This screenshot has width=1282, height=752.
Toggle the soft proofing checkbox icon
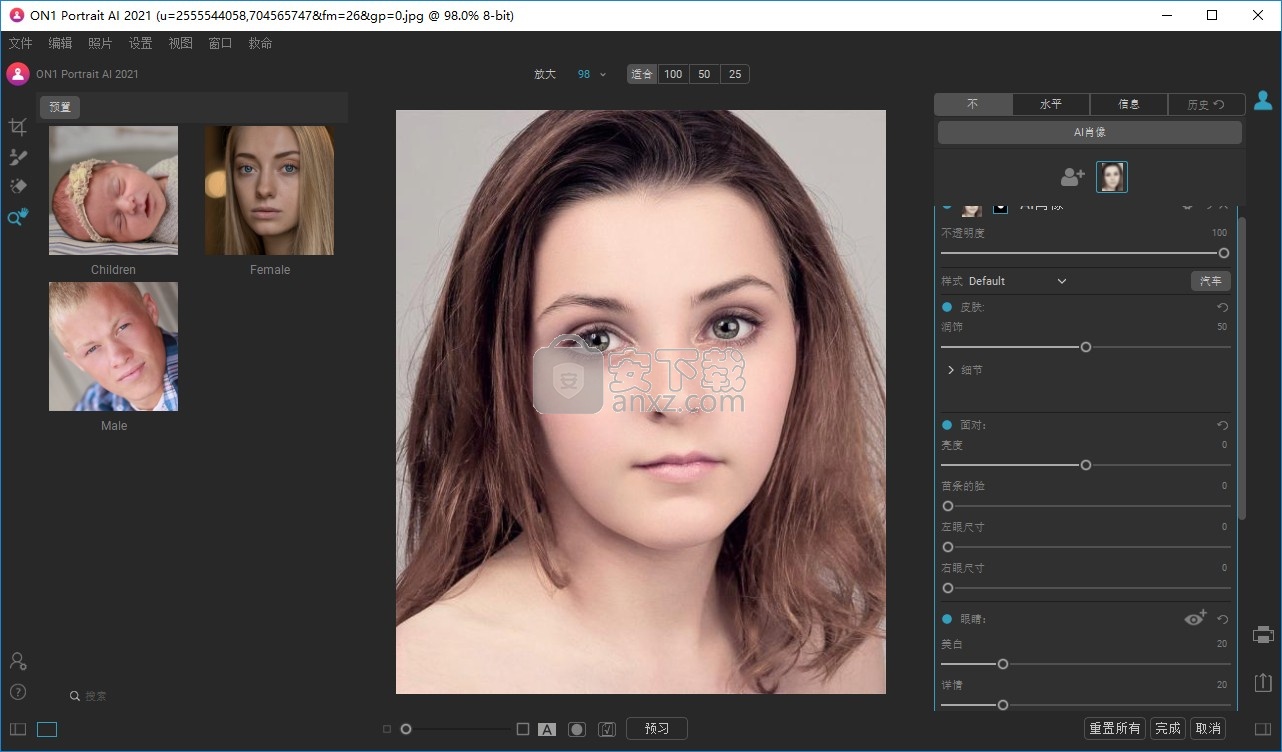[607, 729]
